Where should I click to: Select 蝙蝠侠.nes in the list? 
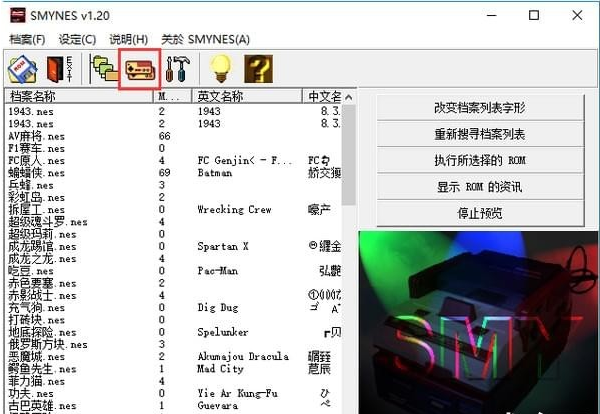pos(36,173)
